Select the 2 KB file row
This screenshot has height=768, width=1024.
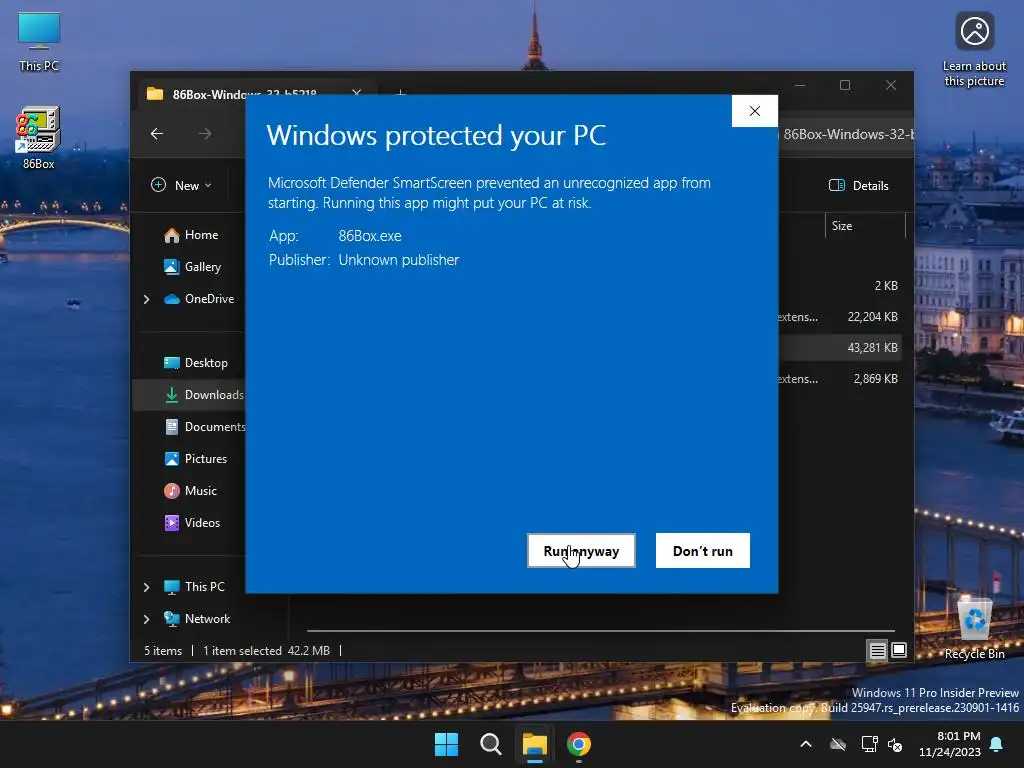coord(840,285)
